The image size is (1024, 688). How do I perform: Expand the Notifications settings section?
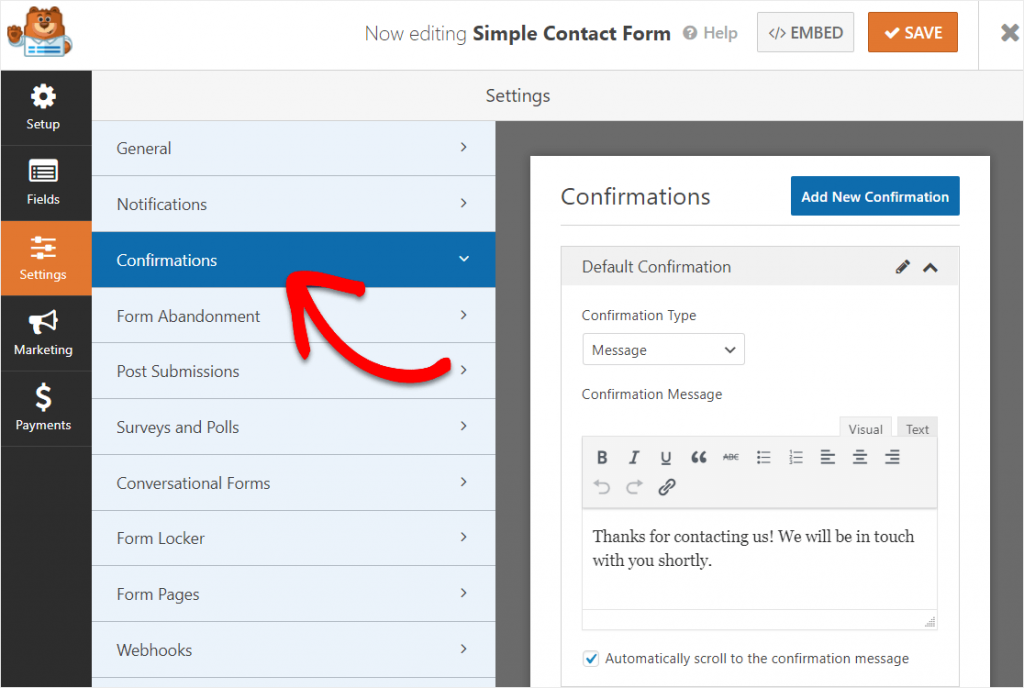[293, 204]
